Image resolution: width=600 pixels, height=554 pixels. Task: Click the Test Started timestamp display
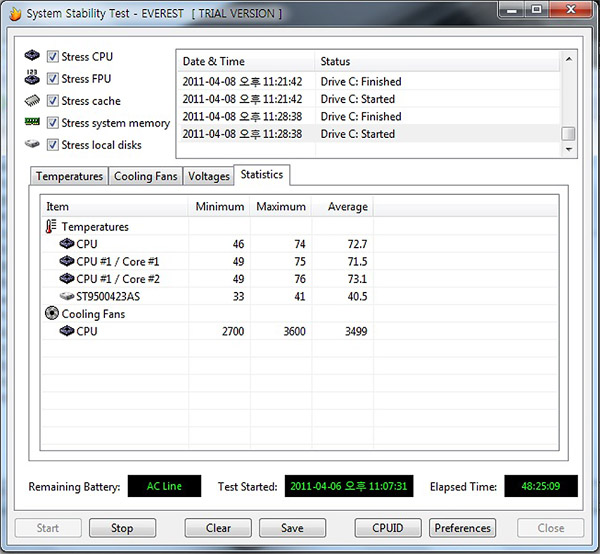(349, 486)
